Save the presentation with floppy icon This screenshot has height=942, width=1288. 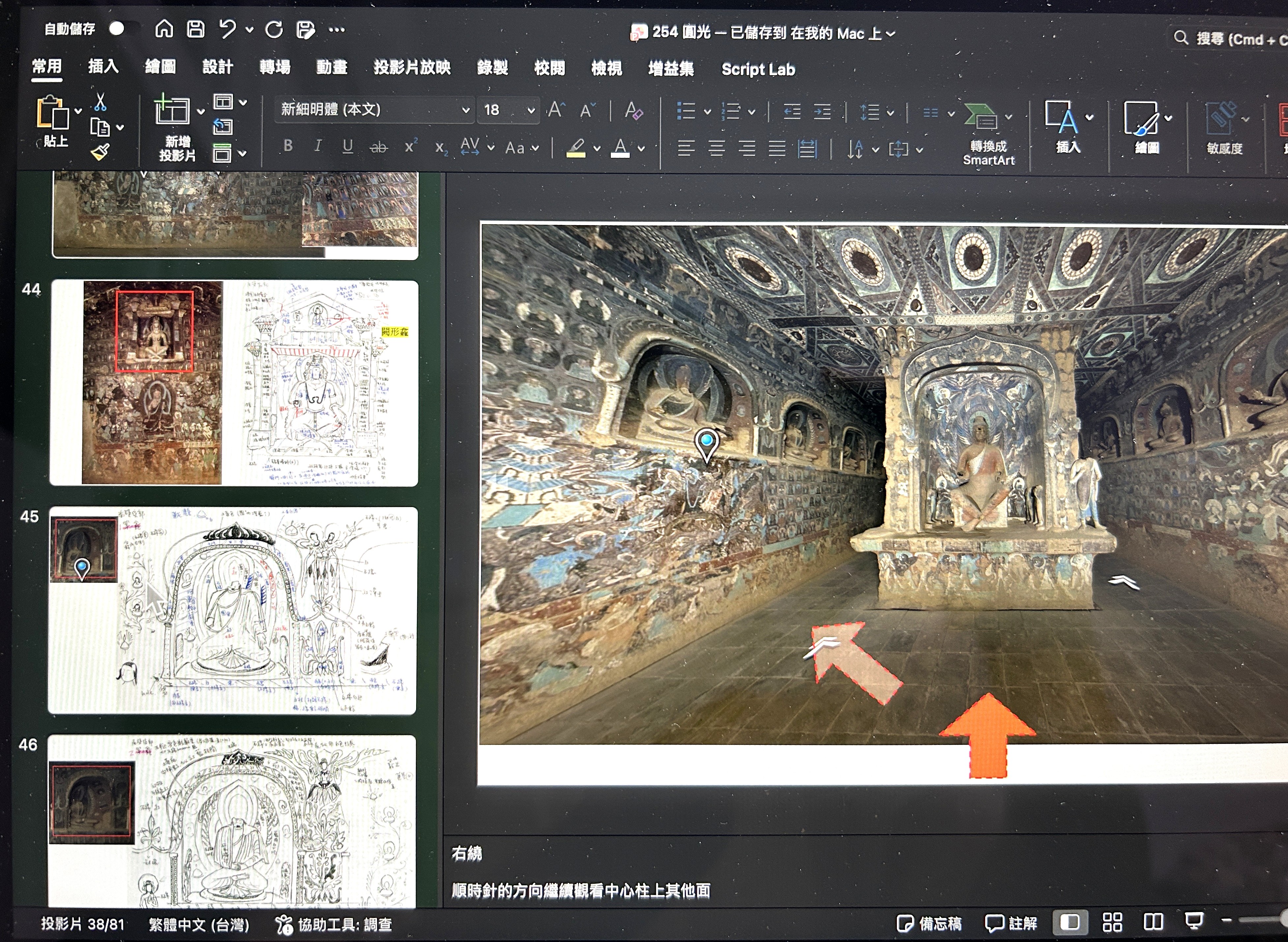click(195, 29)
